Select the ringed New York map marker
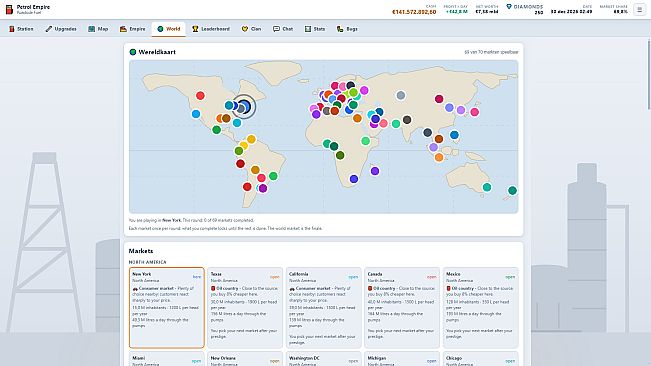 (x=244, y=107)
